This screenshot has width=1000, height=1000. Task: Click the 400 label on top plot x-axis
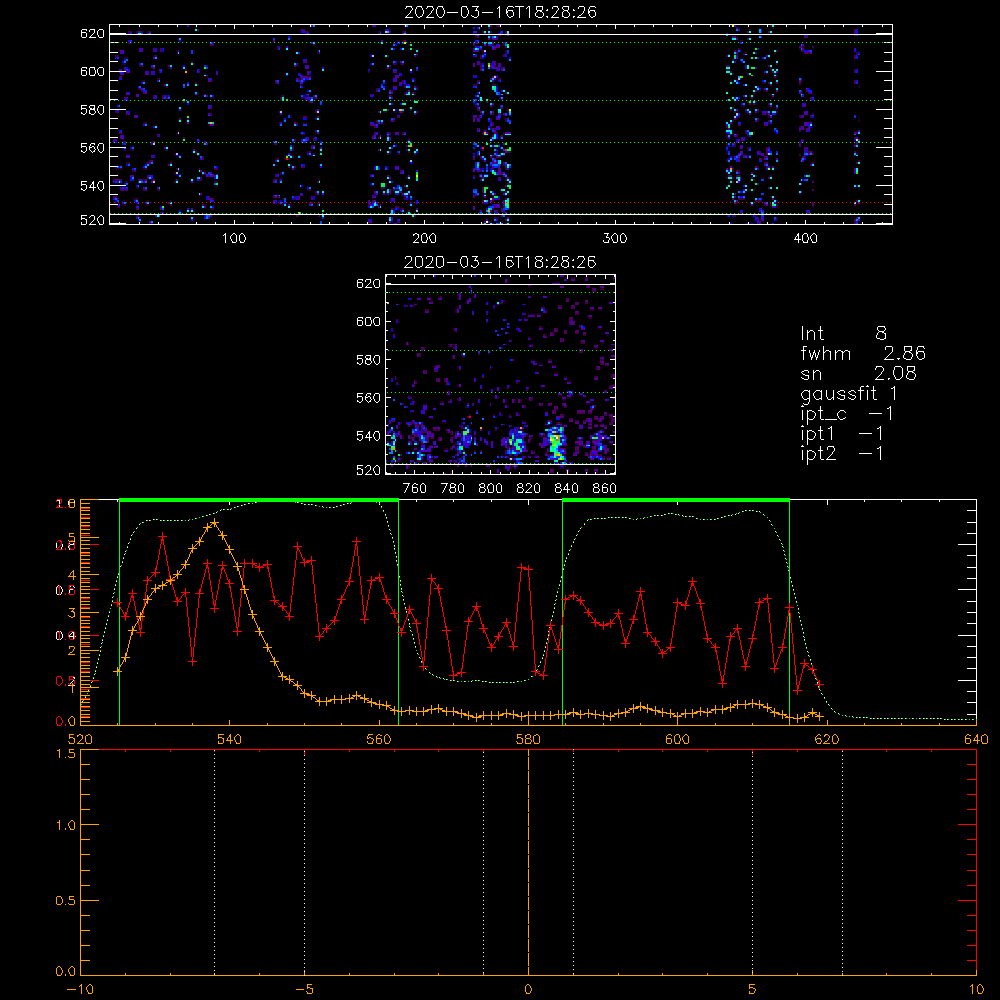click(x=805, y=239)
